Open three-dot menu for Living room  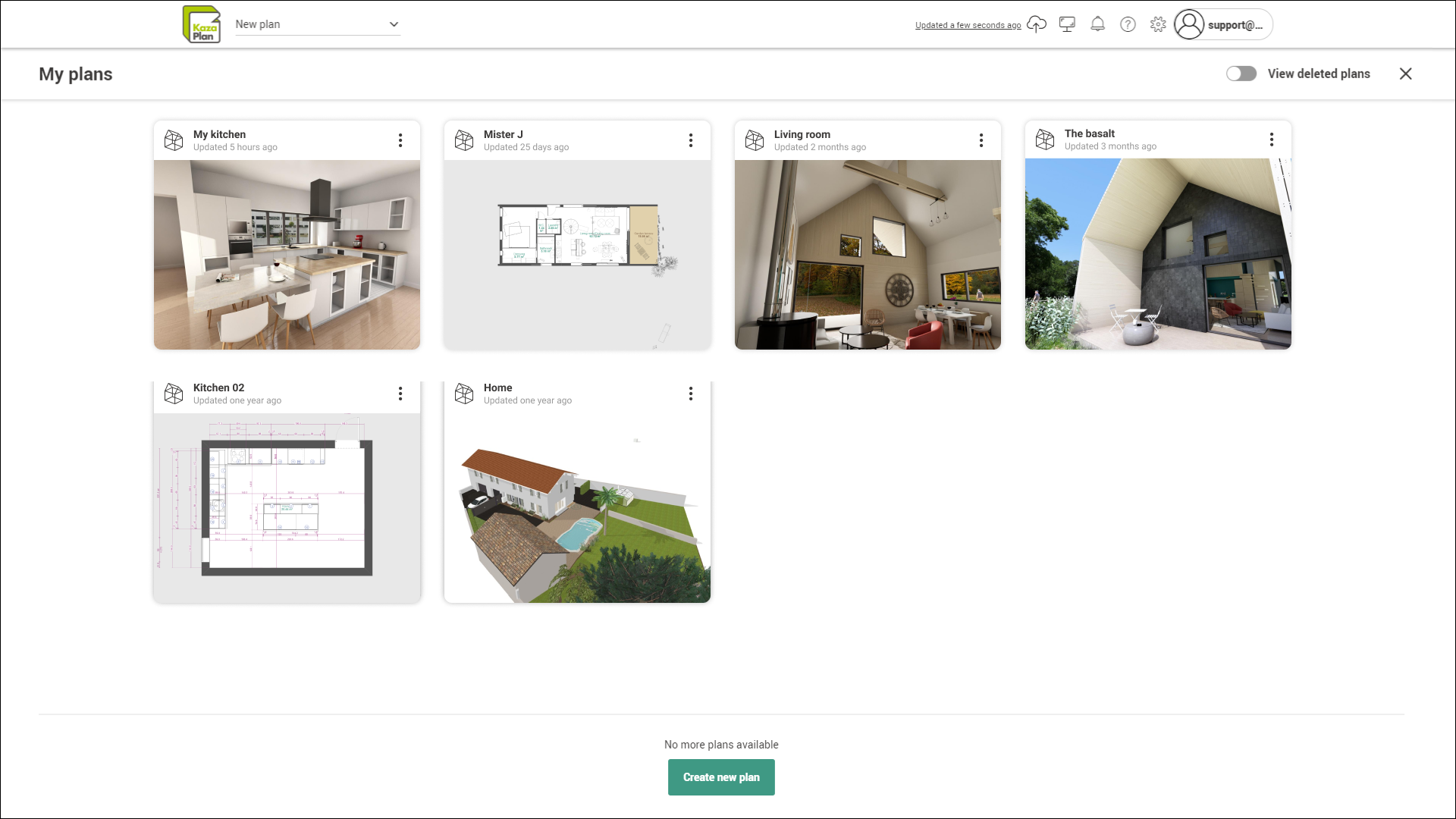[x=981, y=140]
